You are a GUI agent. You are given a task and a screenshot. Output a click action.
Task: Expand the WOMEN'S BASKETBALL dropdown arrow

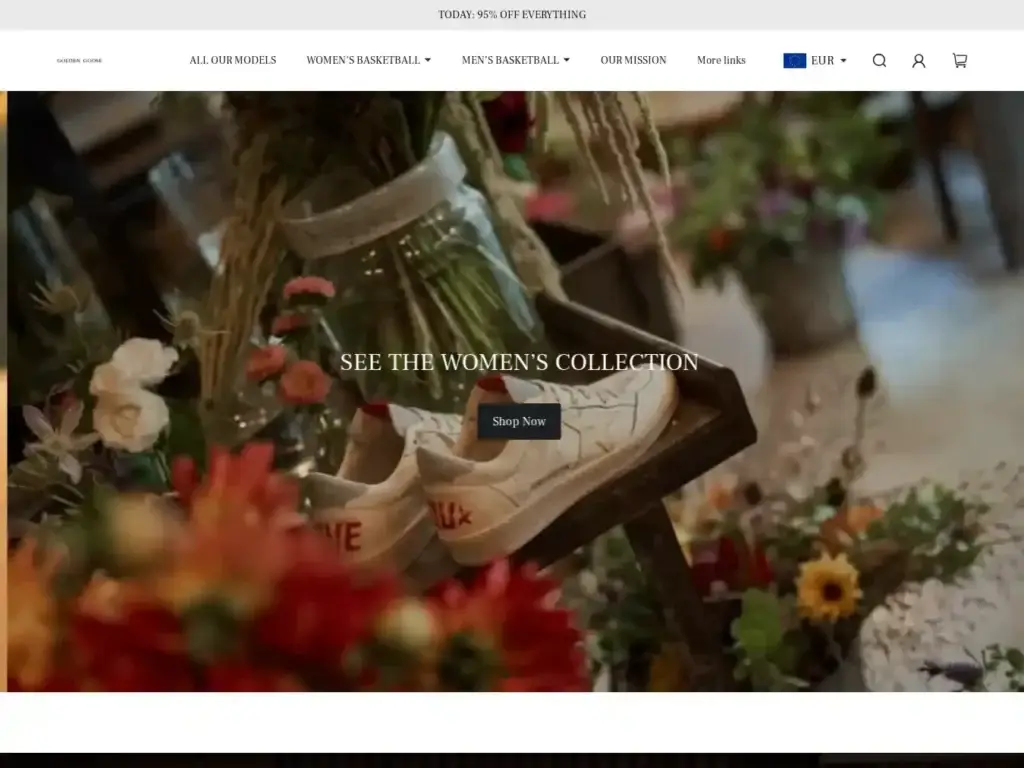[x=428, y=60]
